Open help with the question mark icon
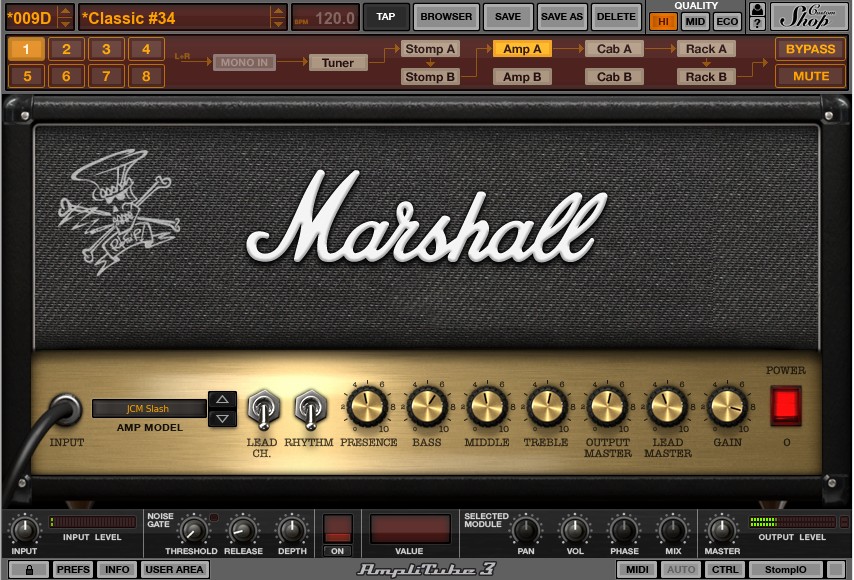The image size is (854, 580). point(757,23)
